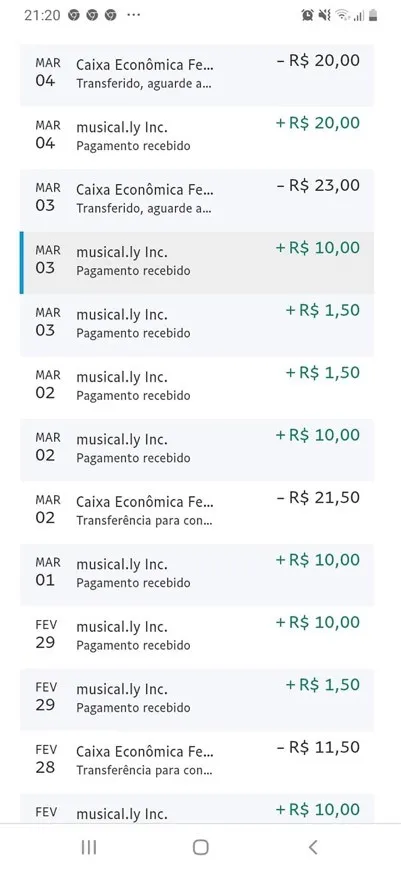Image resolution: width=401 pixels, height=870 pixels.
Task: View the MAR 03 musical.ly +R$ 1,50 payment
Action: pyautogui.click(x=197, y=325)
